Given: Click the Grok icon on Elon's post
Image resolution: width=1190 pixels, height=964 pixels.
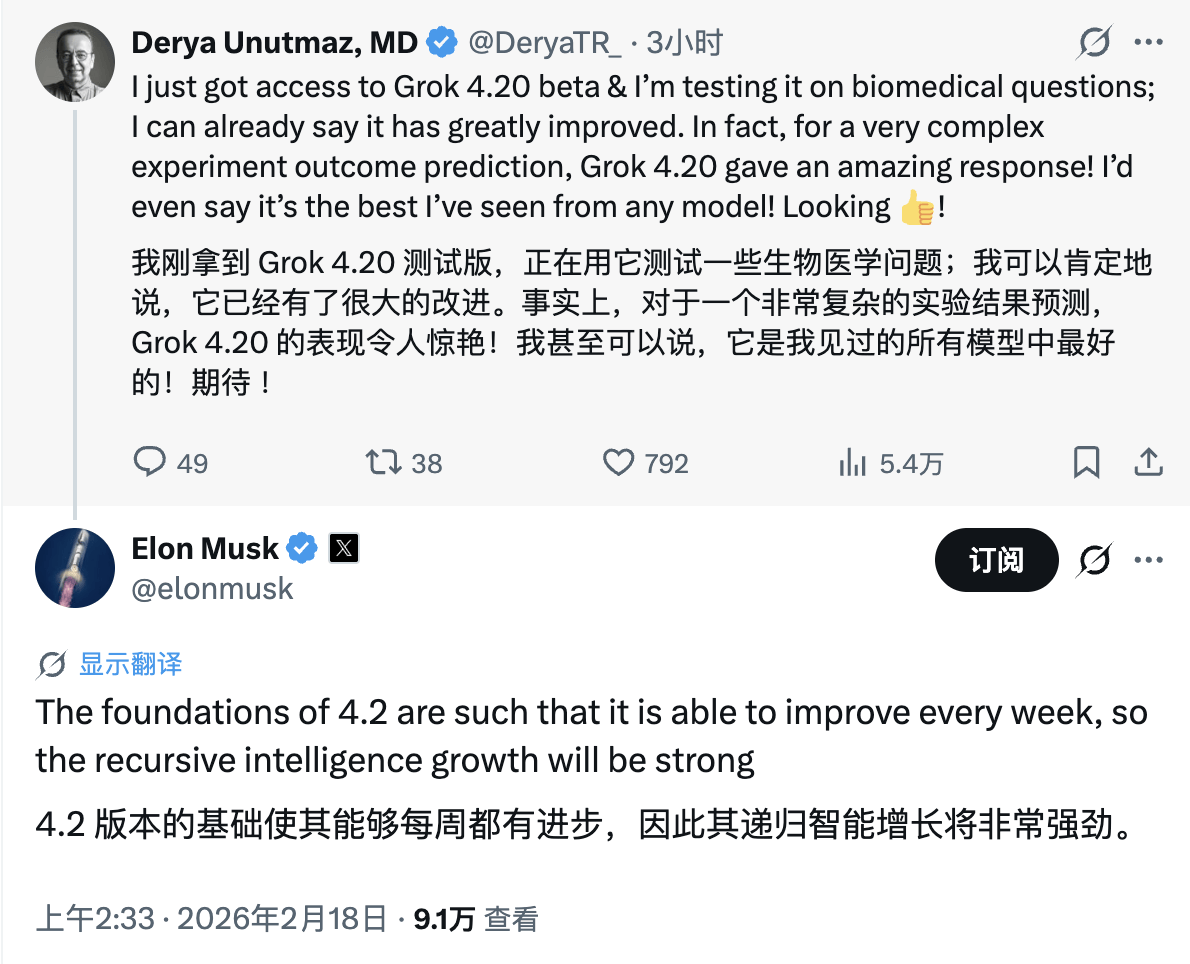Looking at the screenshot, I should click(1095, 561).
